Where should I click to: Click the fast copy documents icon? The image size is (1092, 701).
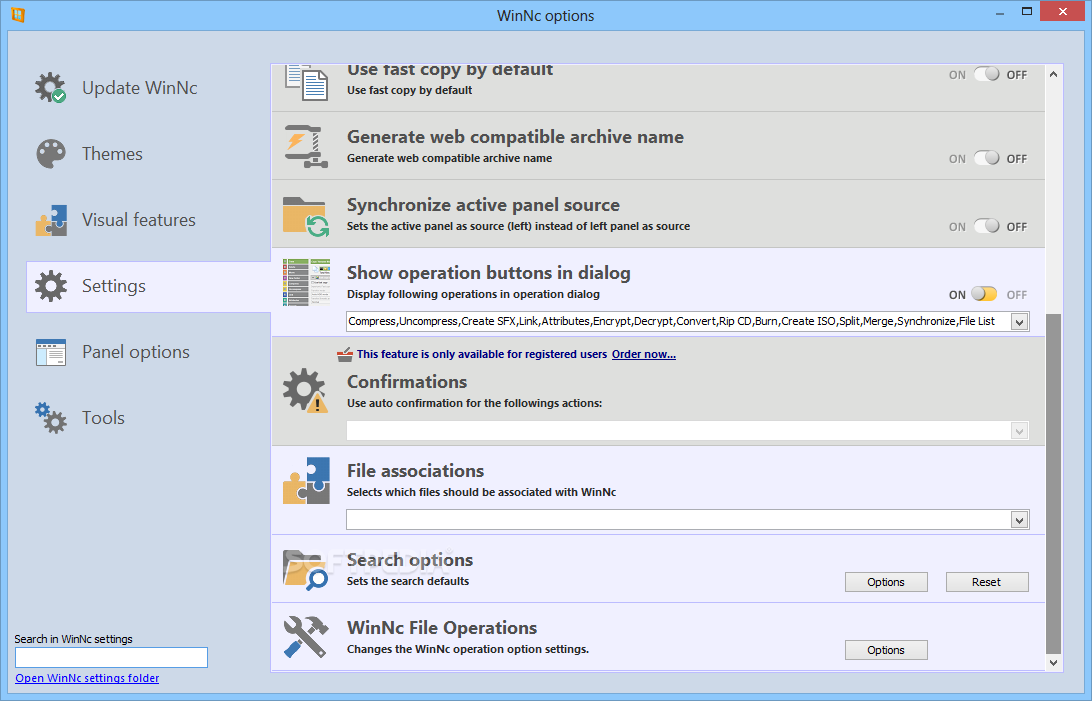click(306, 82)
